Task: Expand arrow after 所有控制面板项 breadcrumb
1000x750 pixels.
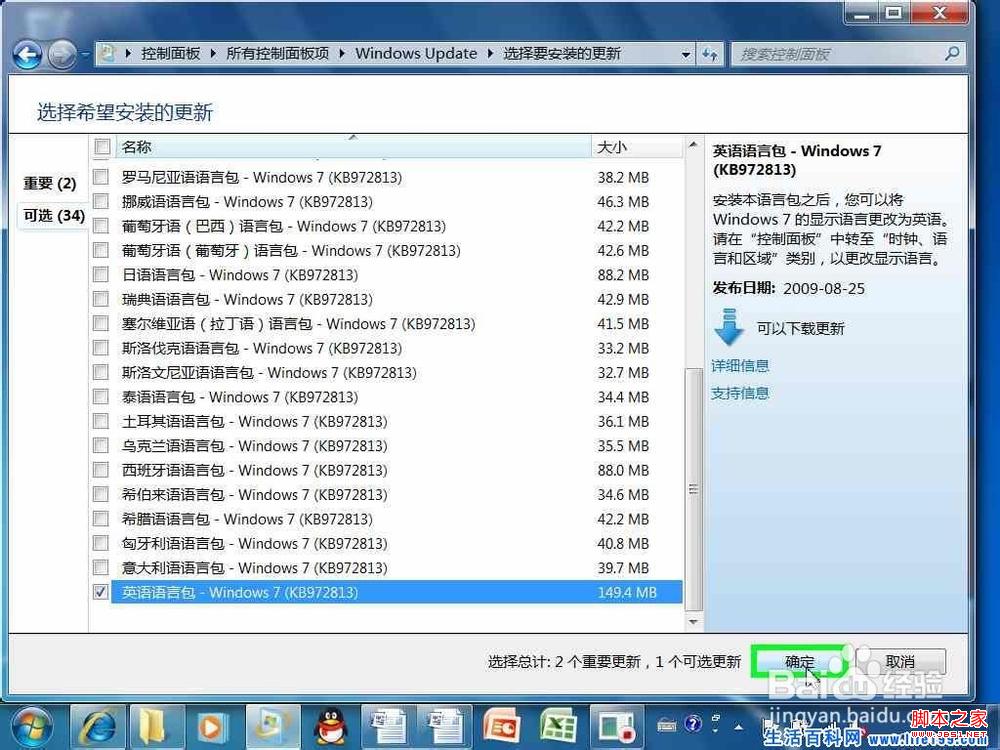Action: [342, 54]
